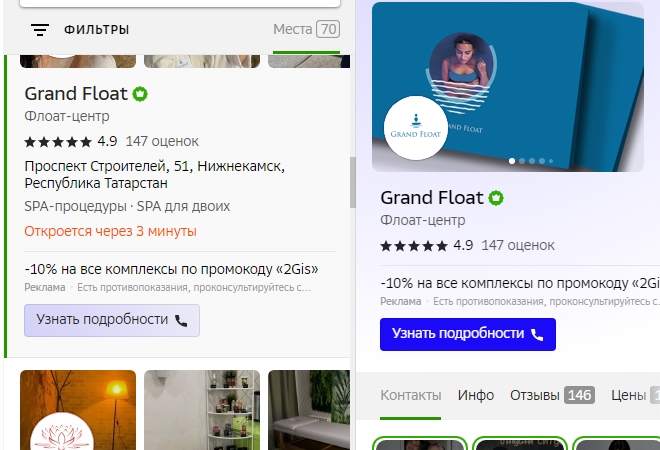Open the filters icon
This screenshot has width=660, height=450.
point(40,30)
